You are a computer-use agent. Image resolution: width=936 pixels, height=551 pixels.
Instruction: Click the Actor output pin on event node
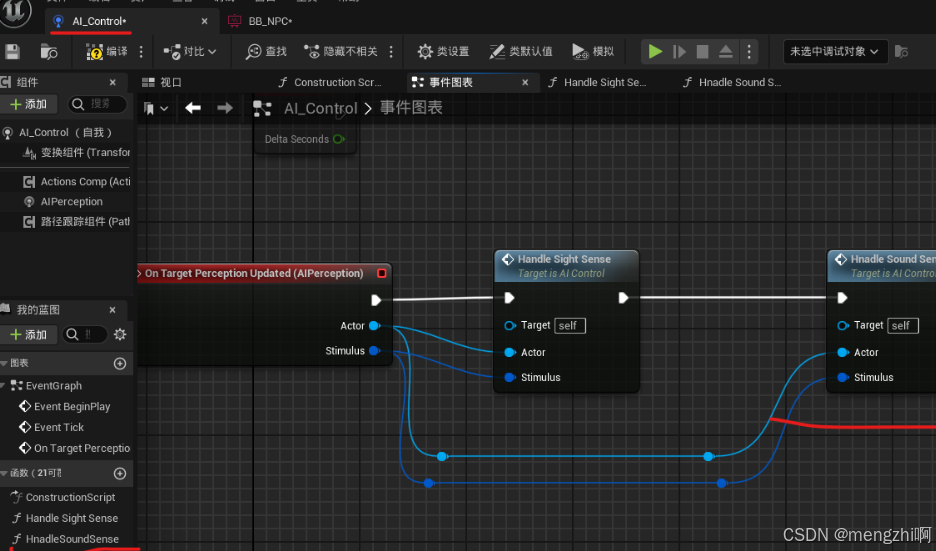click(375, 326)
